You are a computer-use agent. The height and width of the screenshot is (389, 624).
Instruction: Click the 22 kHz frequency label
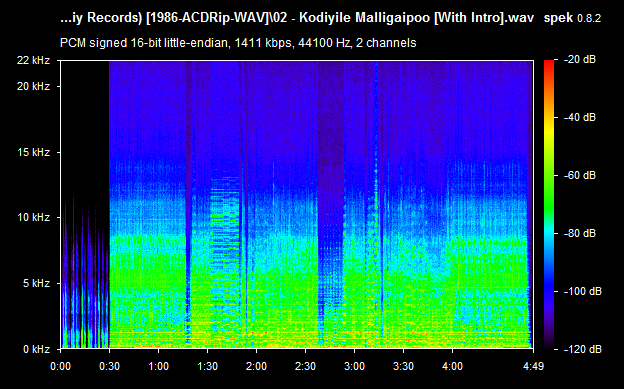coord(33,60)
